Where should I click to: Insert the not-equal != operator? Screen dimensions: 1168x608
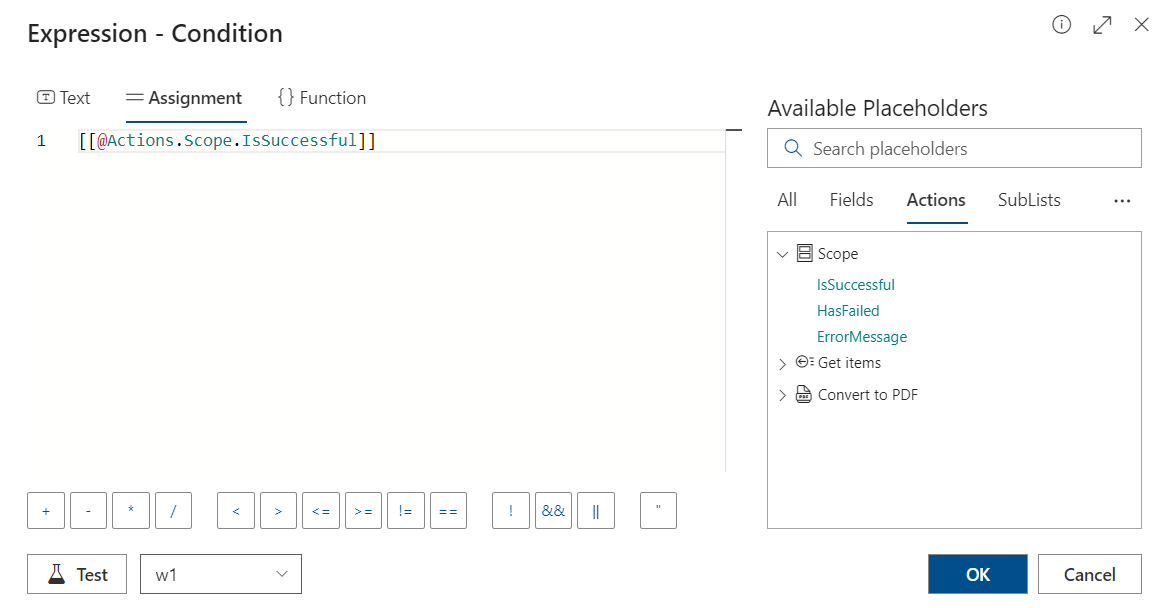405,510
